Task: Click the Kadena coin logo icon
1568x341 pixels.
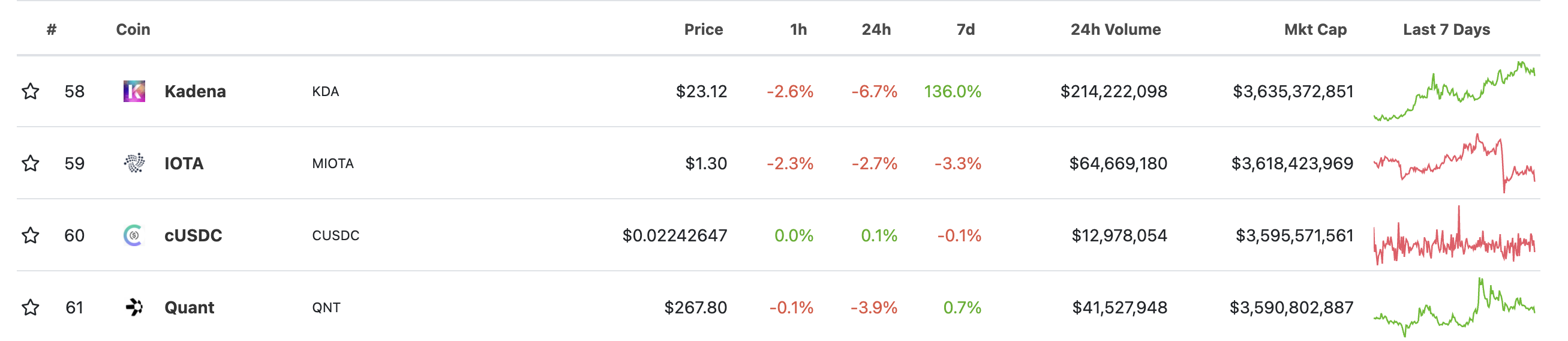Action: [x=134, y=91]
